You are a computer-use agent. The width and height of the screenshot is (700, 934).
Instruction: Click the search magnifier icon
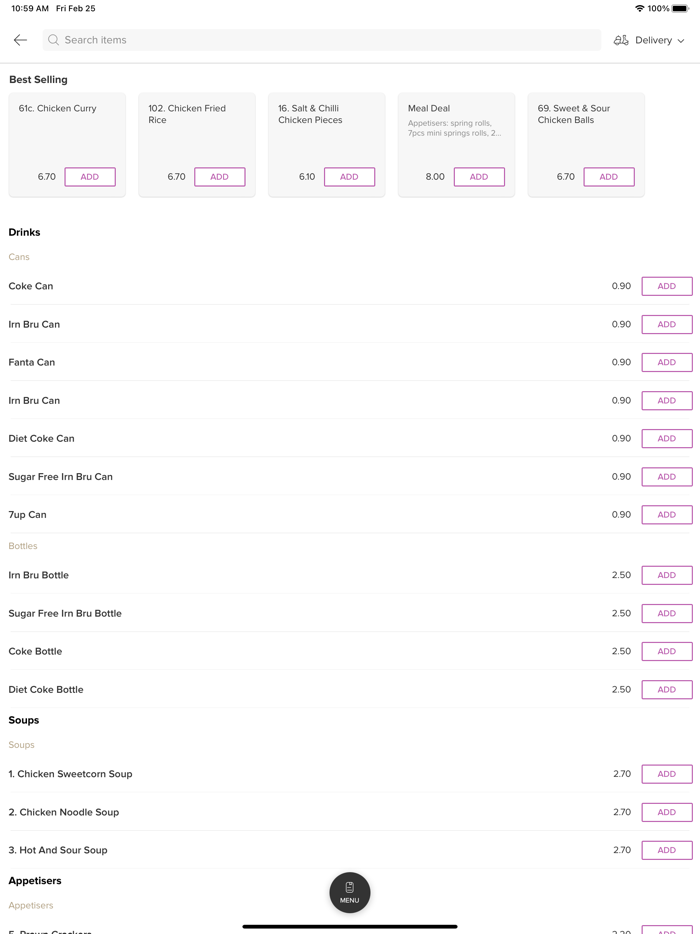pyautogui.click(x=54, y=40)
